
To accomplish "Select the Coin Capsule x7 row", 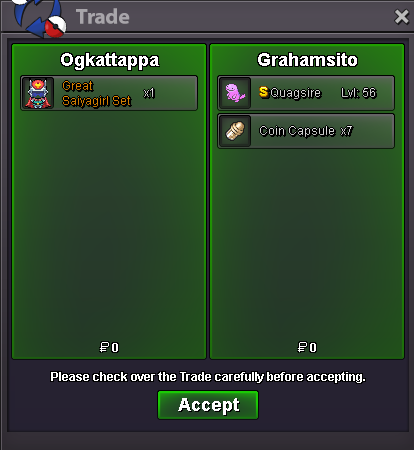I will coord(306,131).
